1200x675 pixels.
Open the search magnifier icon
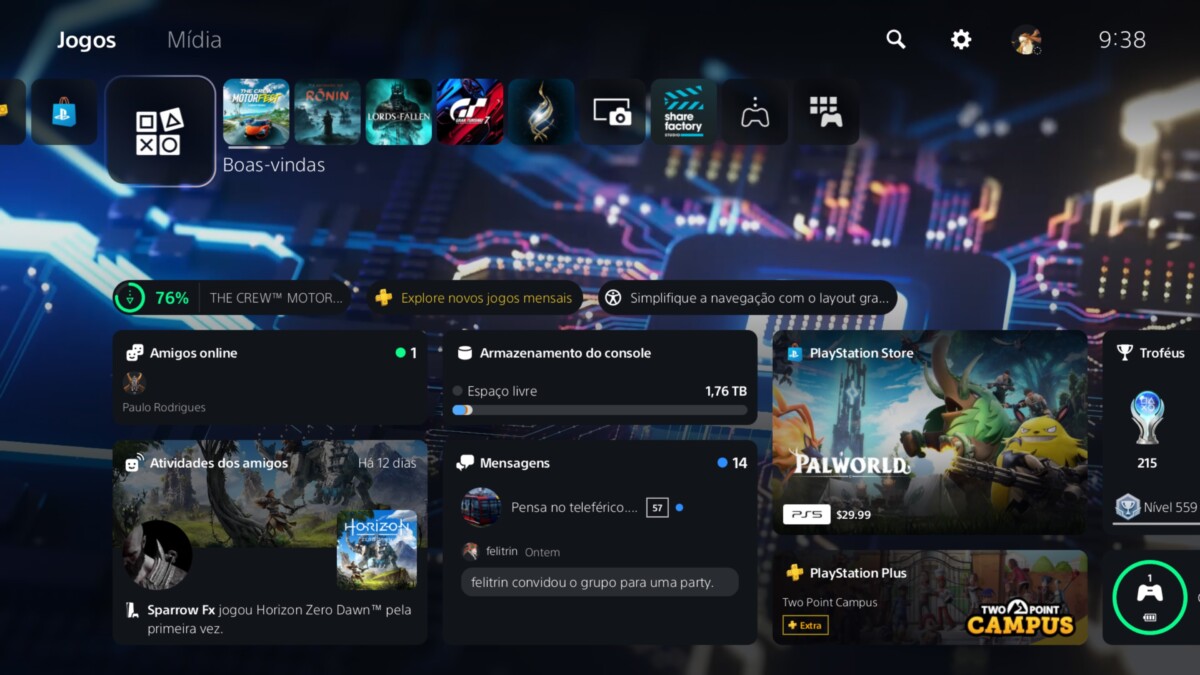click(x=896, y=39)
